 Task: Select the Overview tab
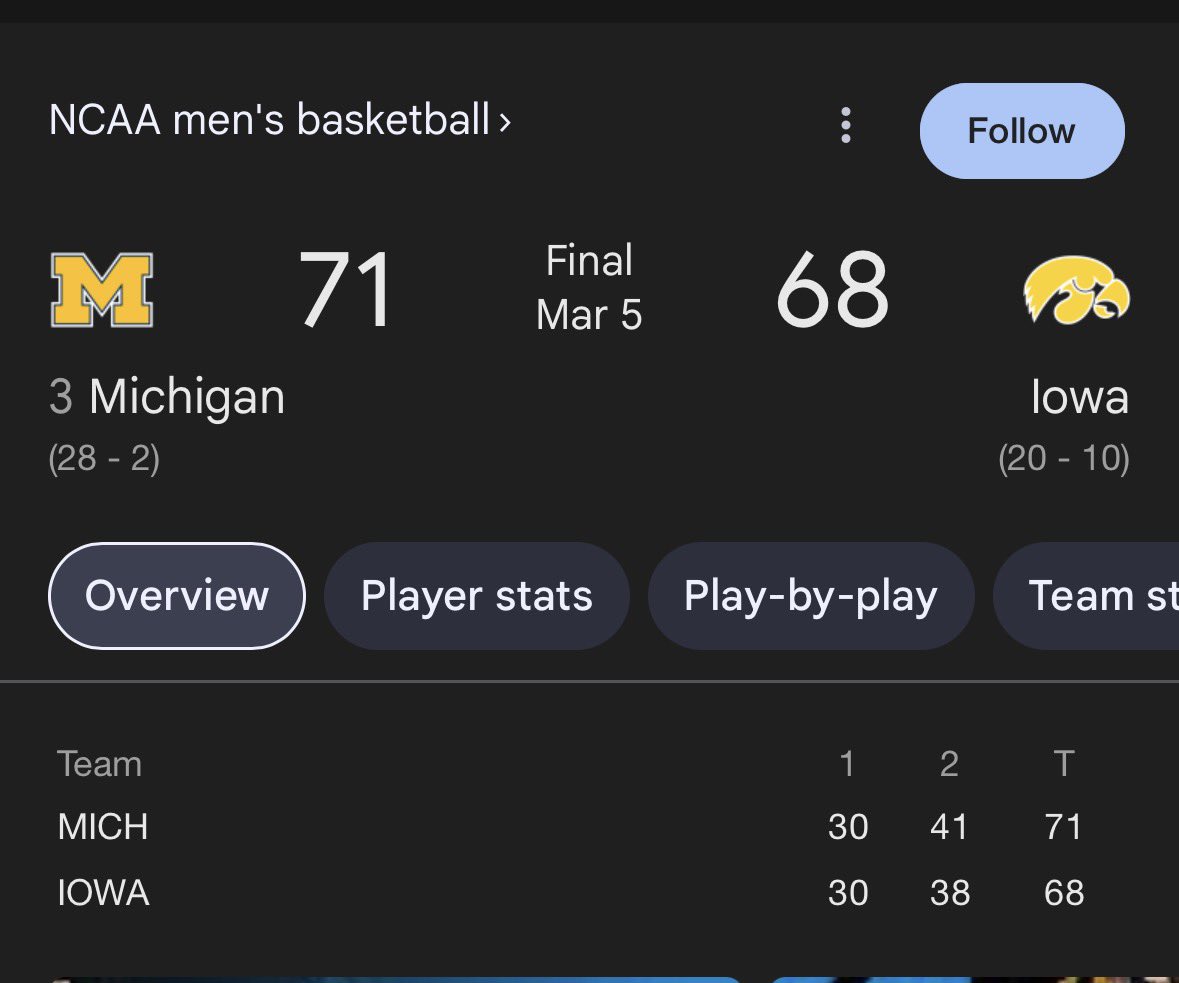177,596
